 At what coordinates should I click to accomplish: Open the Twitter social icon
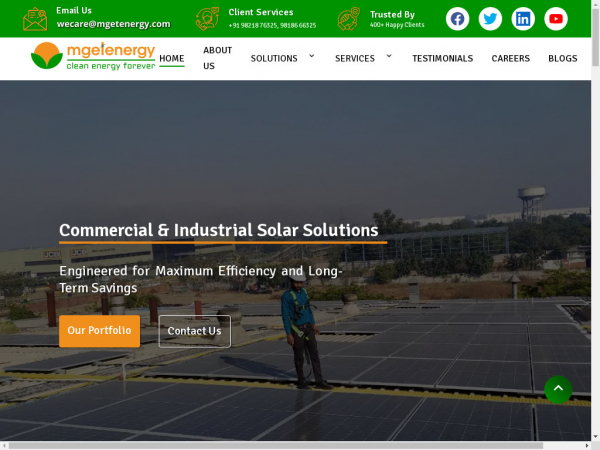click(x=490, y=19)
